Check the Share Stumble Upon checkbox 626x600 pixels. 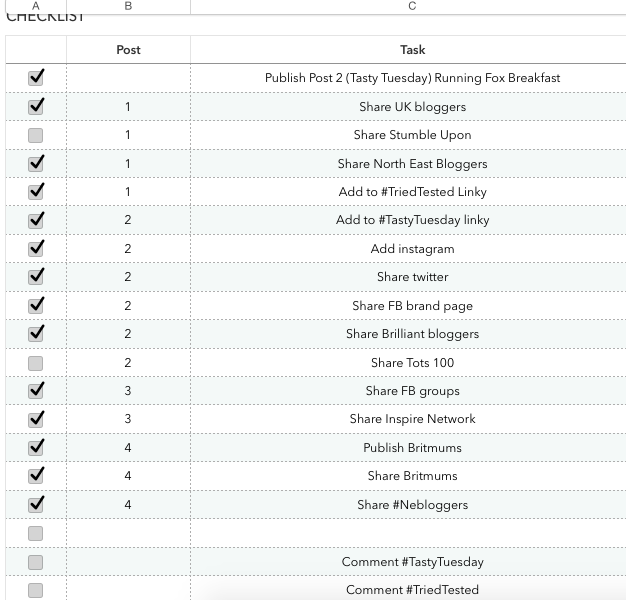point(36,135)
